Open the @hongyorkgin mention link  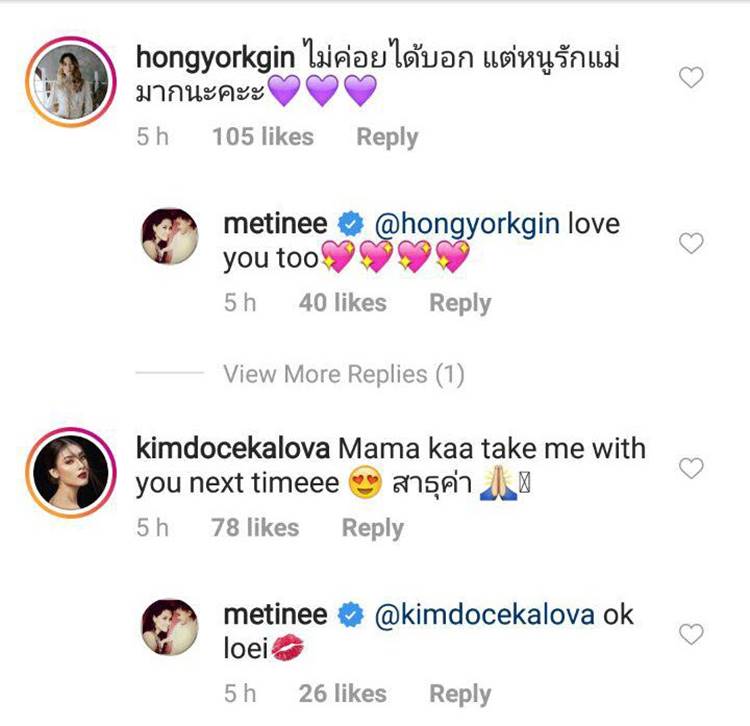coord(467,223)
